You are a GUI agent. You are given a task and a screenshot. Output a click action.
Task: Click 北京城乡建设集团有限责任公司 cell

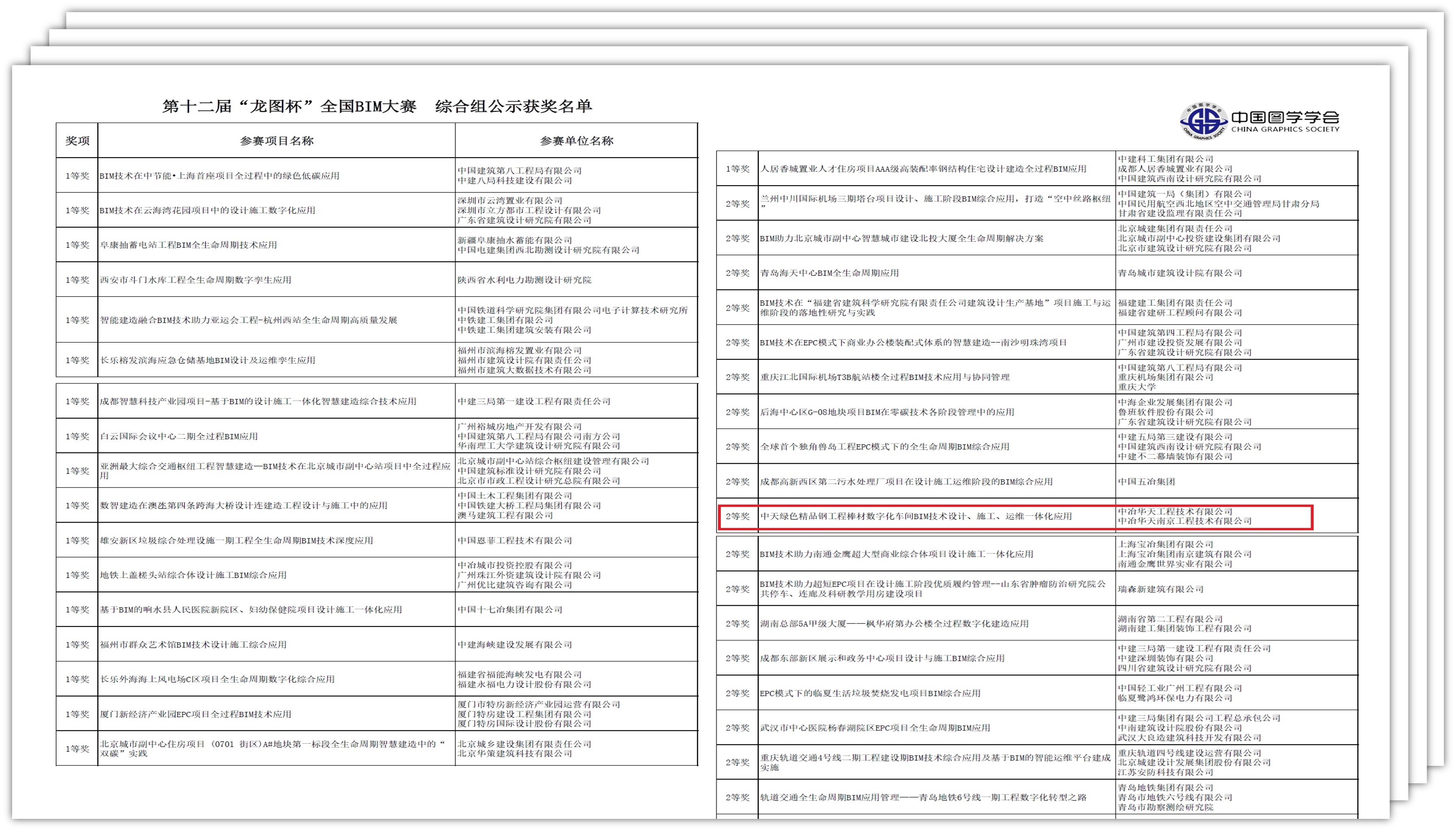click(576, 748)
